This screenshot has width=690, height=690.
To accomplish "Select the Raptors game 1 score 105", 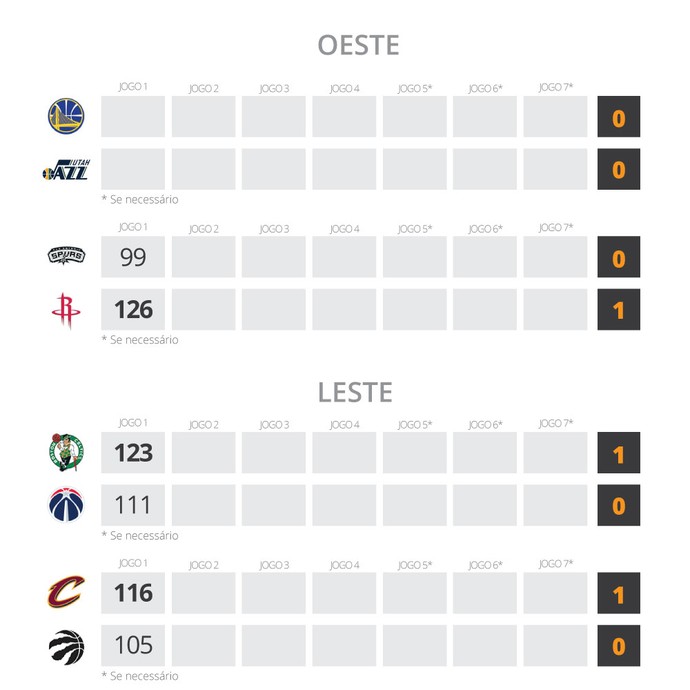I will 133,645.
